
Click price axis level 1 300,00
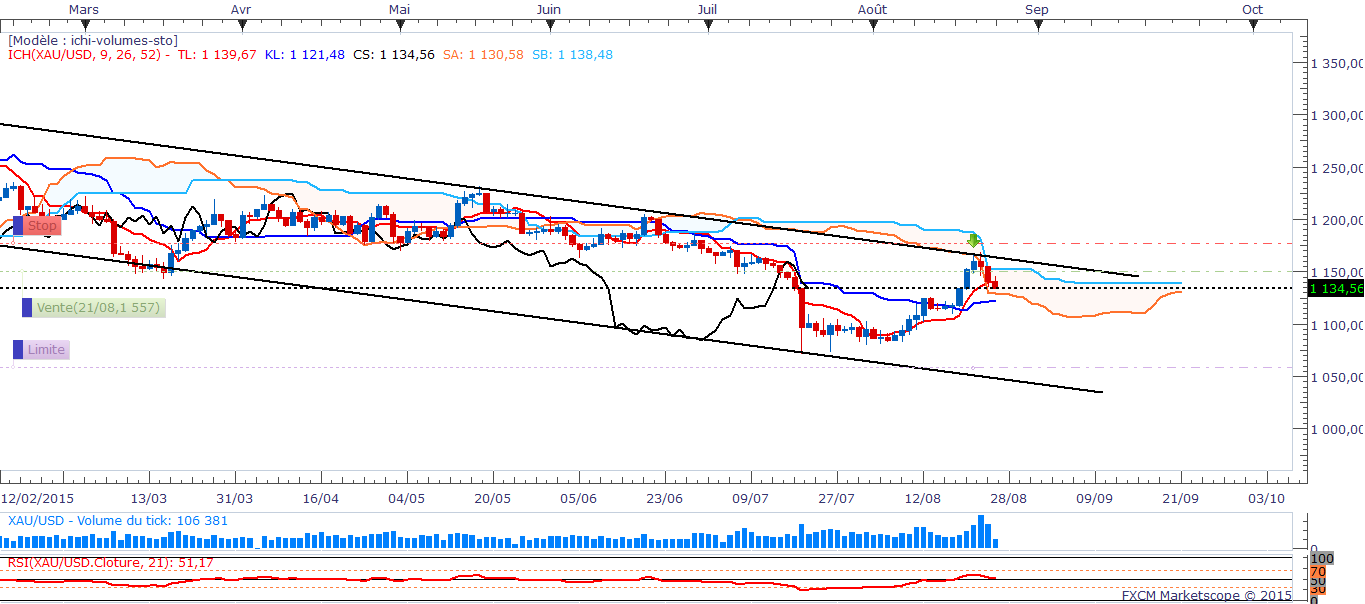click(1338, 115)
